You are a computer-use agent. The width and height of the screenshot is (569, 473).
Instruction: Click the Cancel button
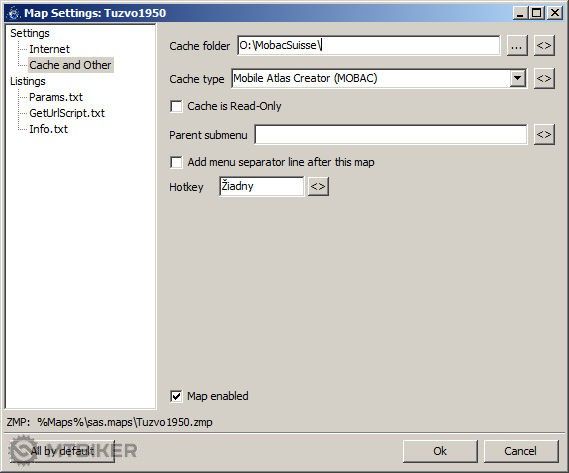[x=520, y=451]
